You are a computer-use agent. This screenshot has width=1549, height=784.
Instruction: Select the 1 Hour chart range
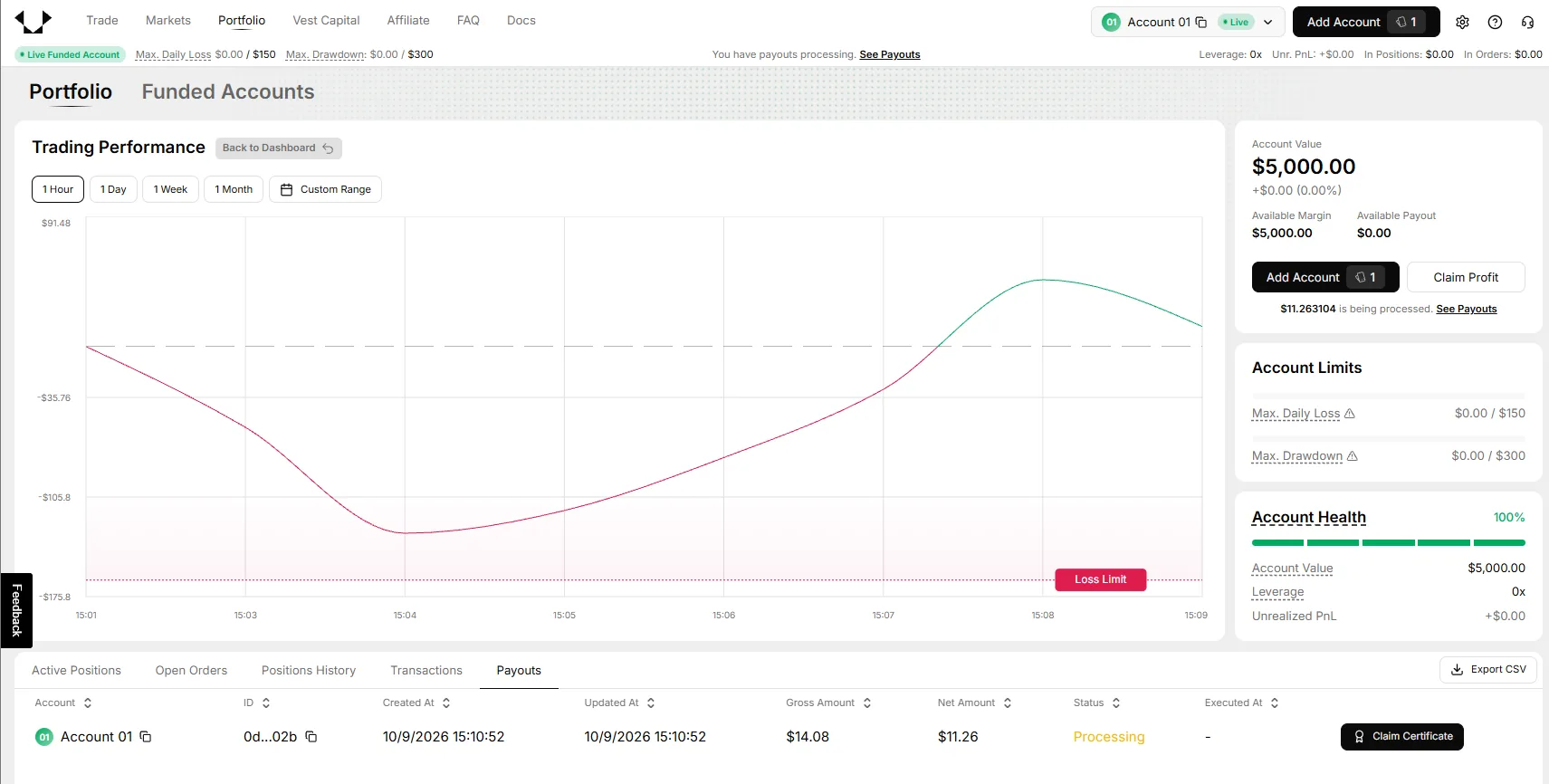58,189
